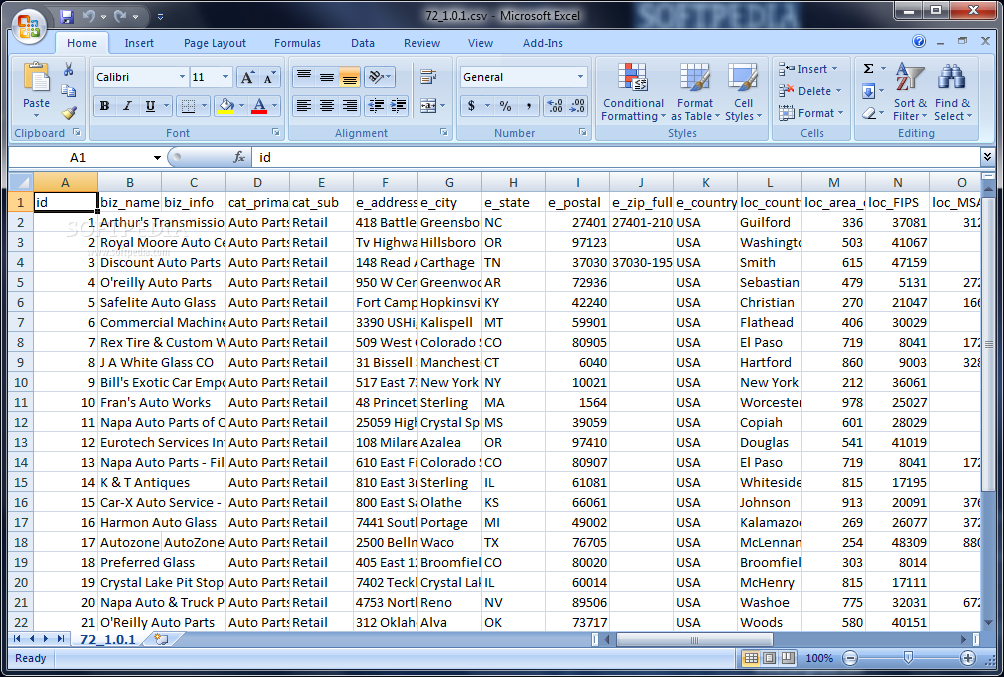Increase font size with Grow Font

tap(247, 77)
